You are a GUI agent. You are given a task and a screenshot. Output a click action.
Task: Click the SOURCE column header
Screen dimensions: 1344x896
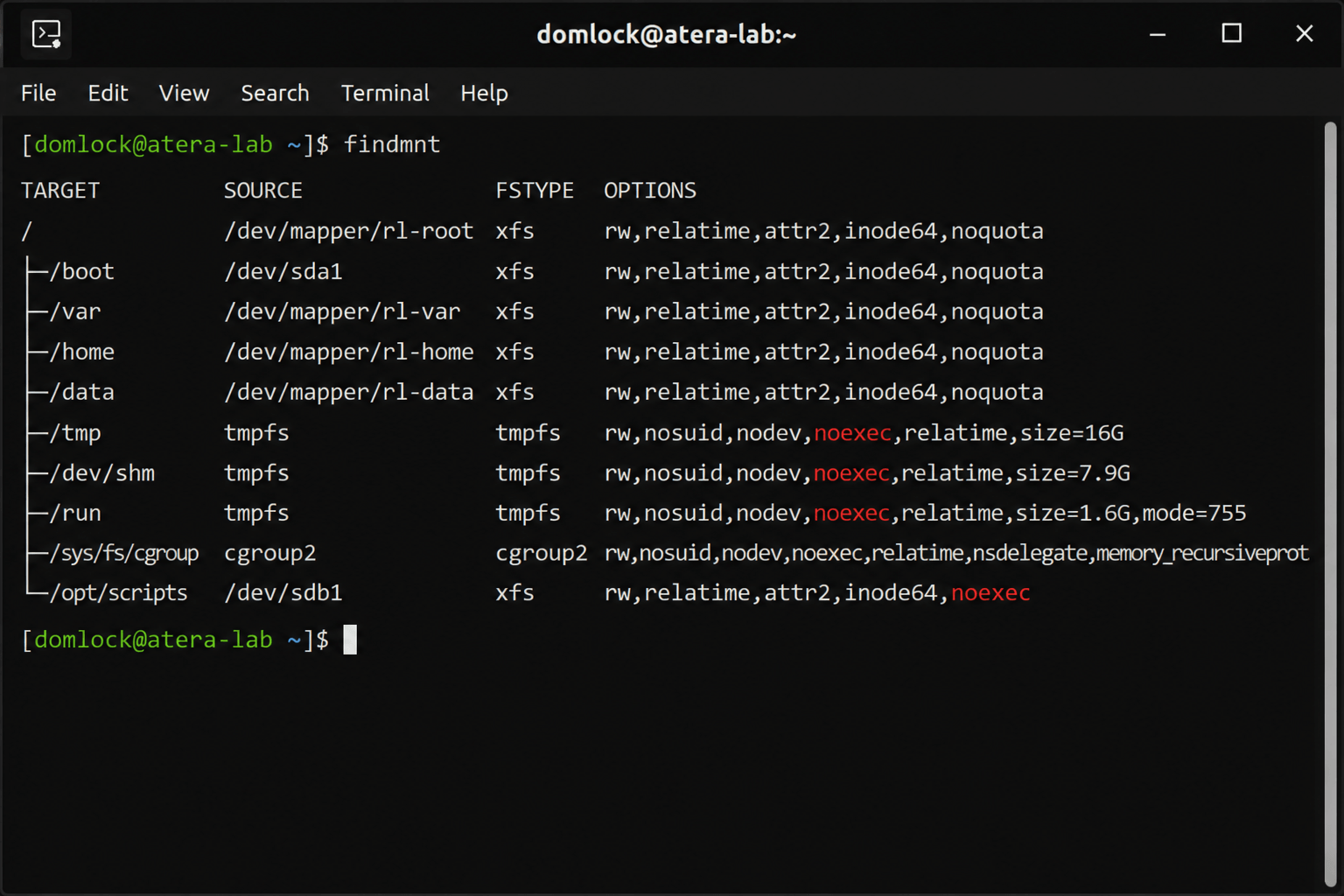coord(262,191)
